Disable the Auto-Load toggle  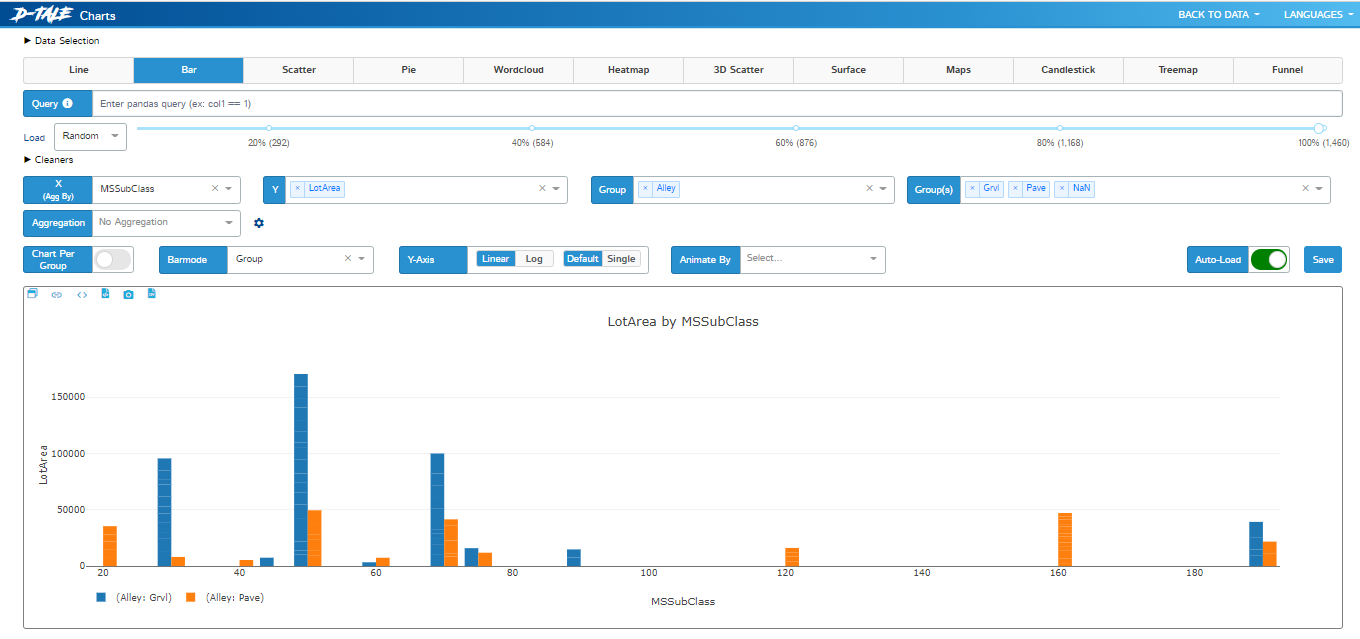point(1269,259)
